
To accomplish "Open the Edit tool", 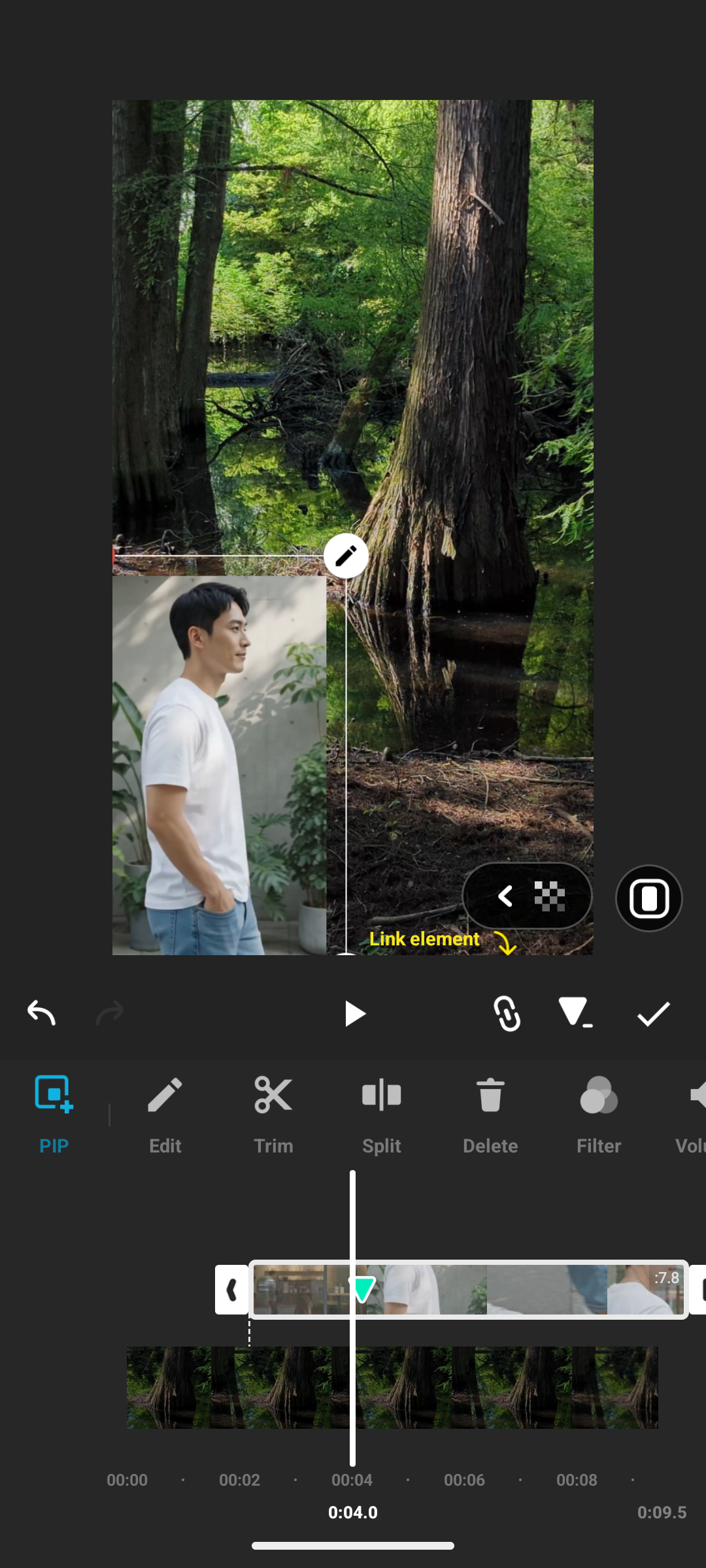I will 165,1115.
